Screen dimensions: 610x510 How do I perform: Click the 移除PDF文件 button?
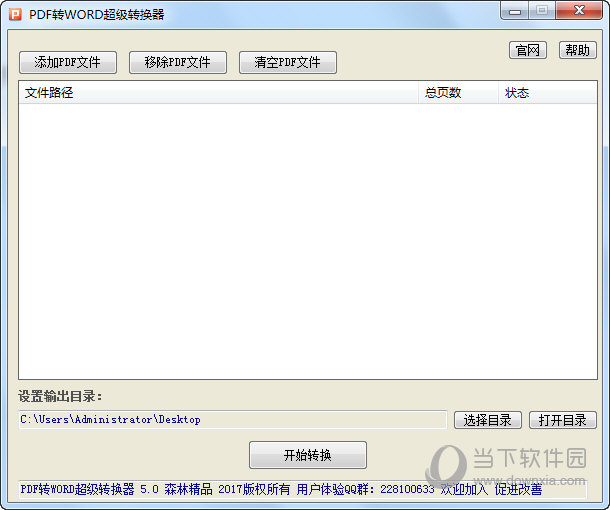pyautogui.click(x=178, y=62)
